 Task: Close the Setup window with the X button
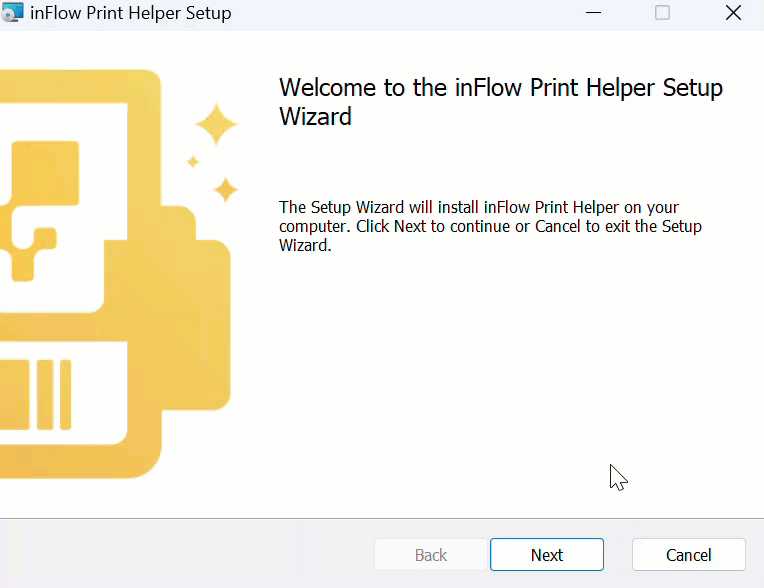pos(733,13)
